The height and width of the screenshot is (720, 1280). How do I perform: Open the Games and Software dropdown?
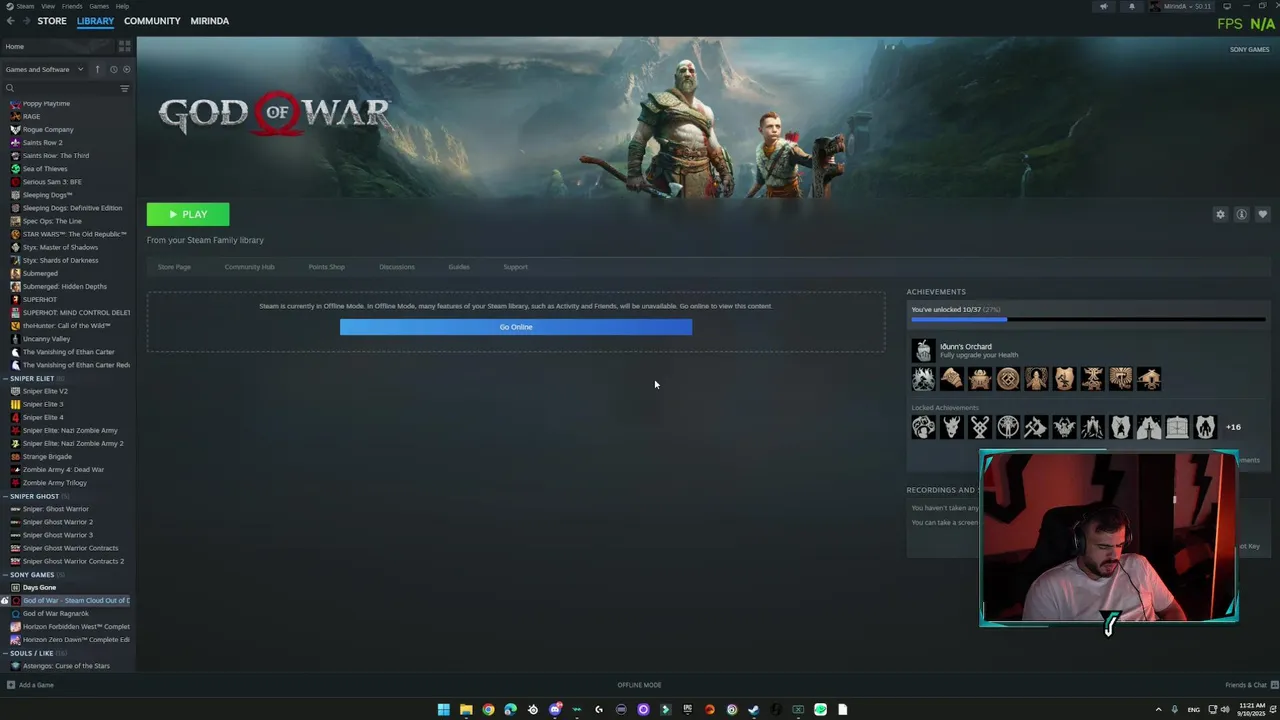click(x=44, y=69)
